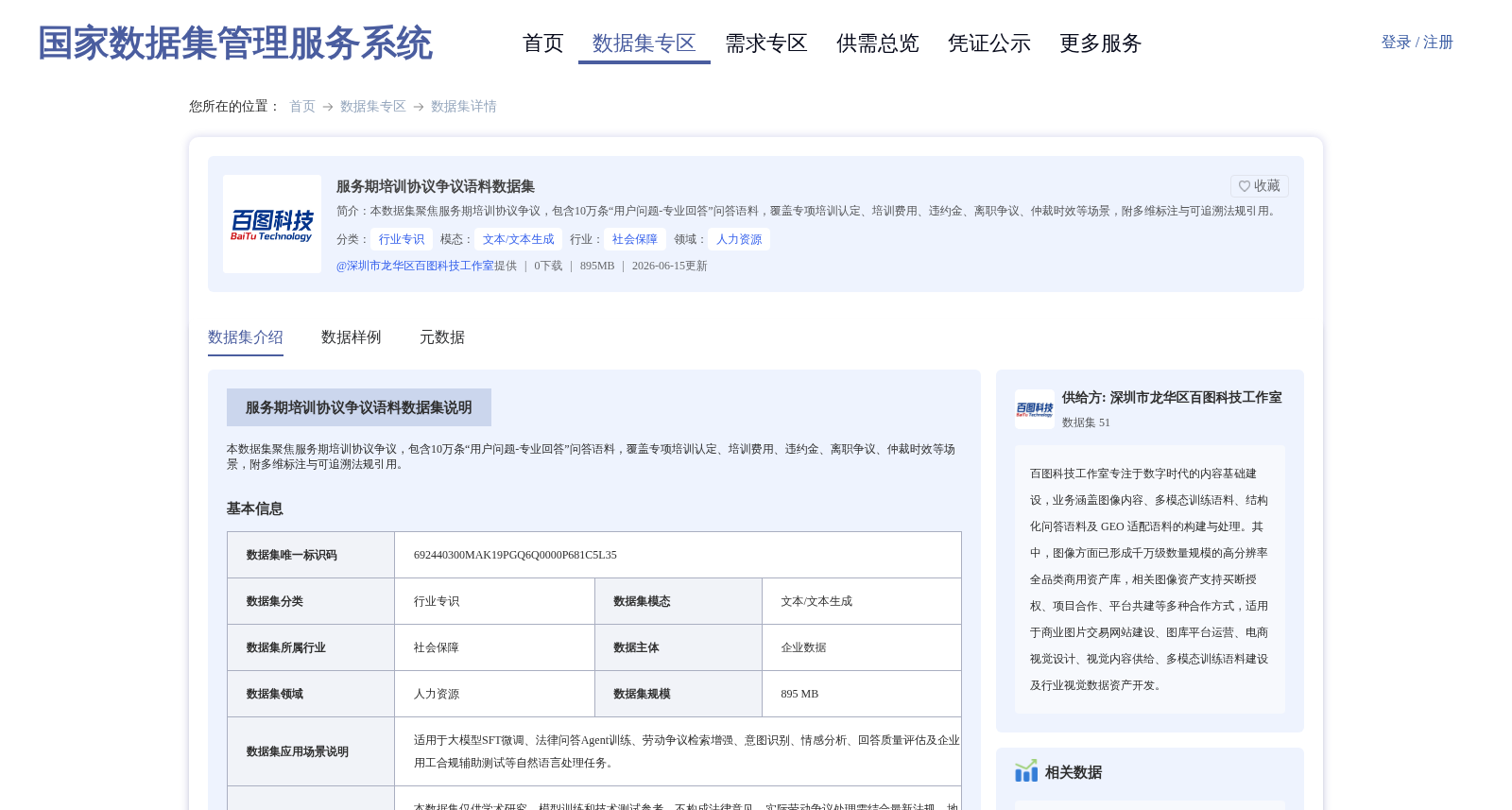Click the 数据集分类 label cell

(x=311, y=601)
